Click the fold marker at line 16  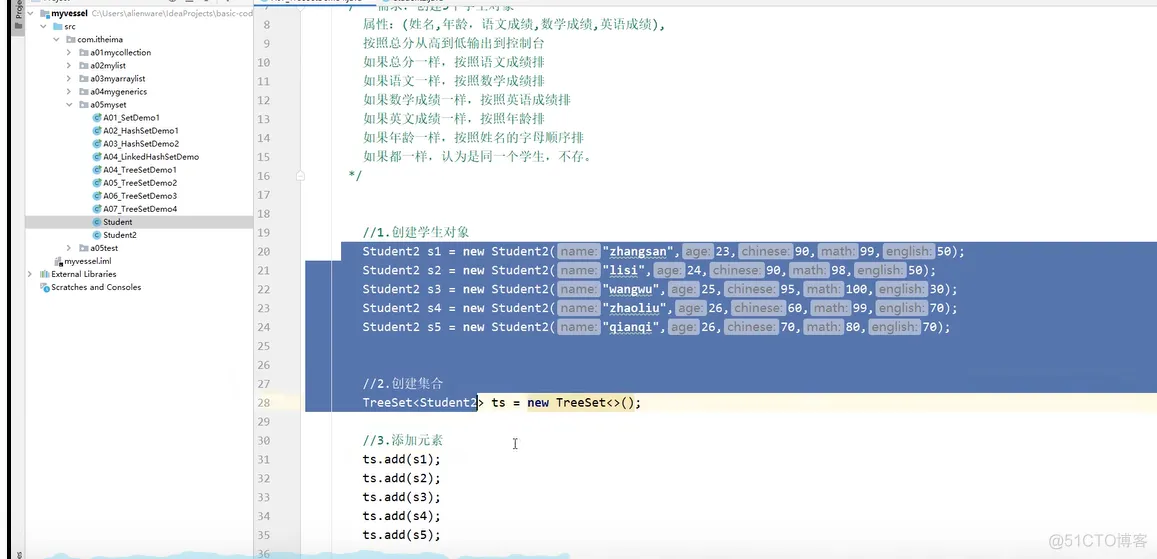(x=300, y=176)
